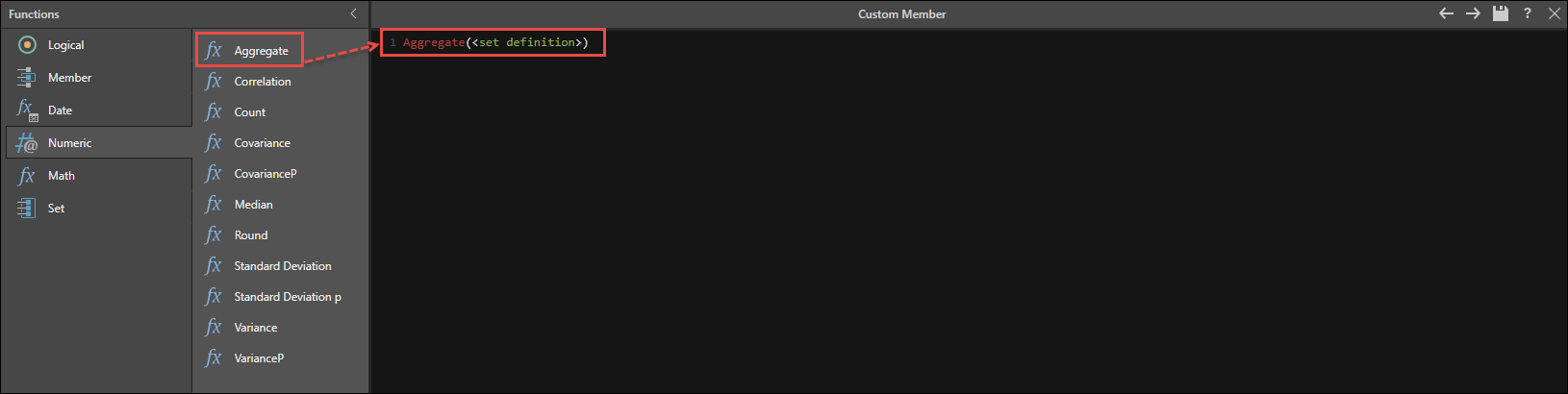Click the save floppy disk icon

pos(1501,13)
